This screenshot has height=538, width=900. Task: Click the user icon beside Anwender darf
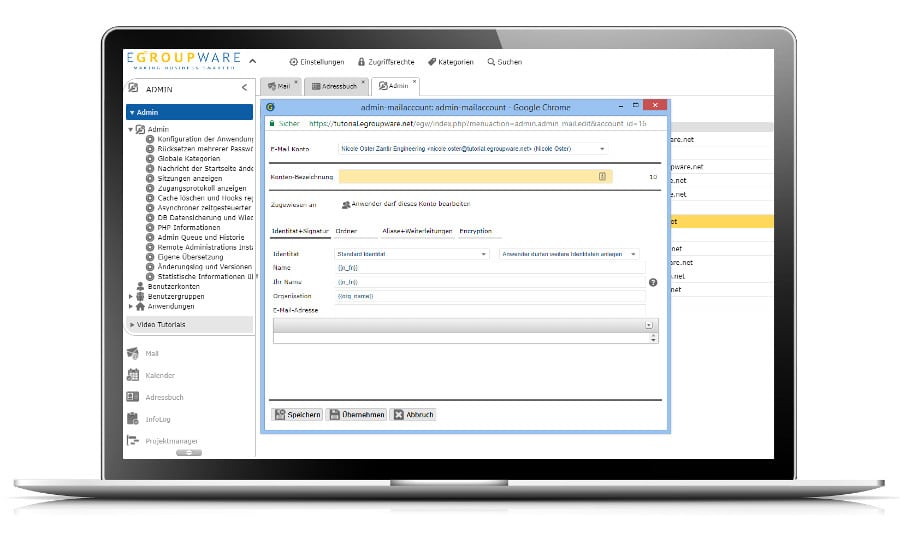click(x=346, y=204)
